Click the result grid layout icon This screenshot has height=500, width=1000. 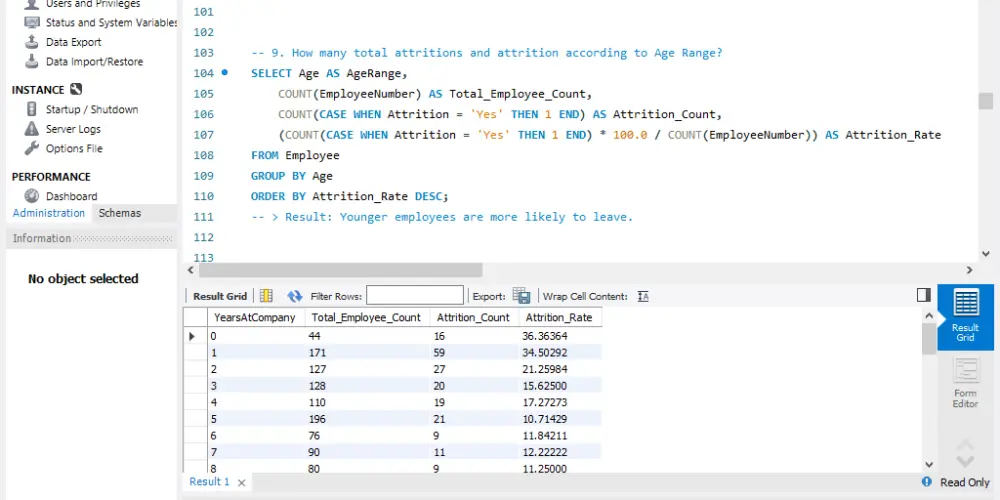click(x=266, y=296)
